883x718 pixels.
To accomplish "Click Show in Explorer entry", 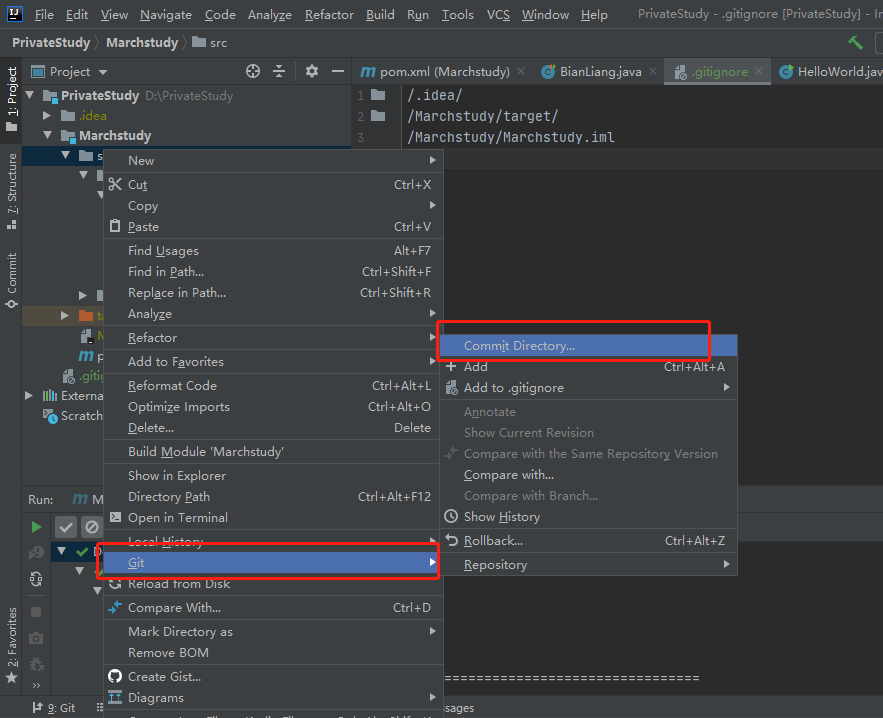I will pos(274,475).
